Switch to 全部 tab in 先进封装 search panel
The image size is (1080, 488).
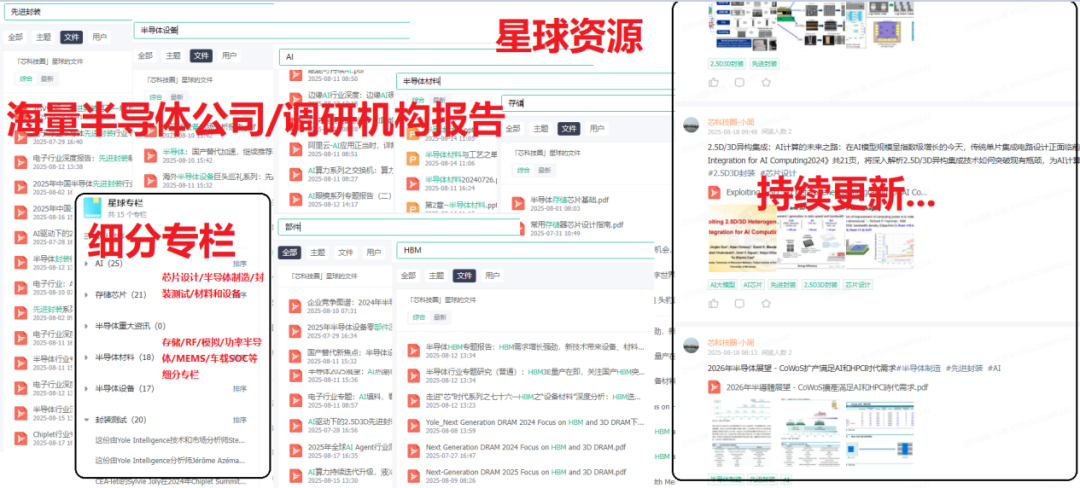tap(15, 37)
